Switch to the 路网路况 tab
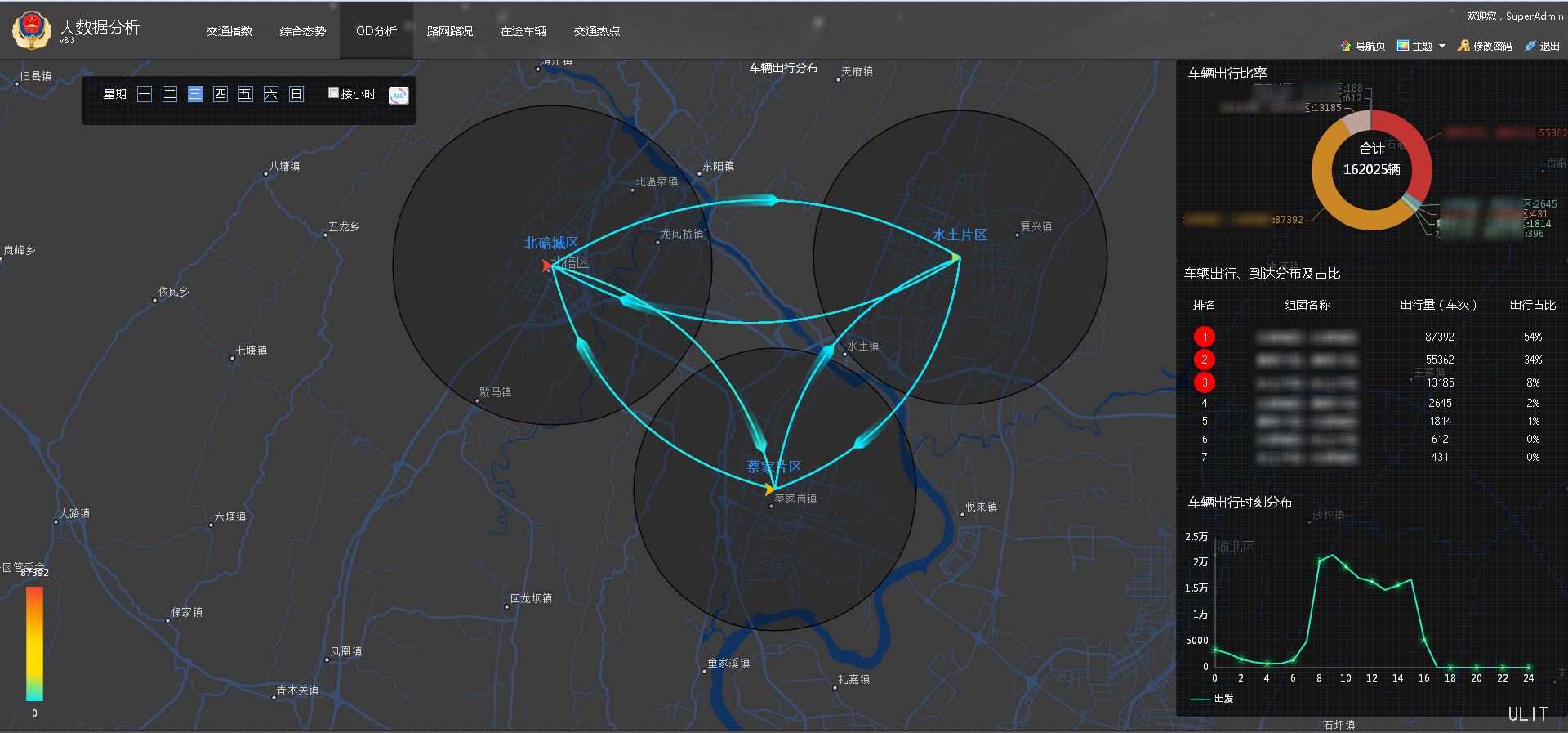1568x733 pixels. [x=450, y=31]
